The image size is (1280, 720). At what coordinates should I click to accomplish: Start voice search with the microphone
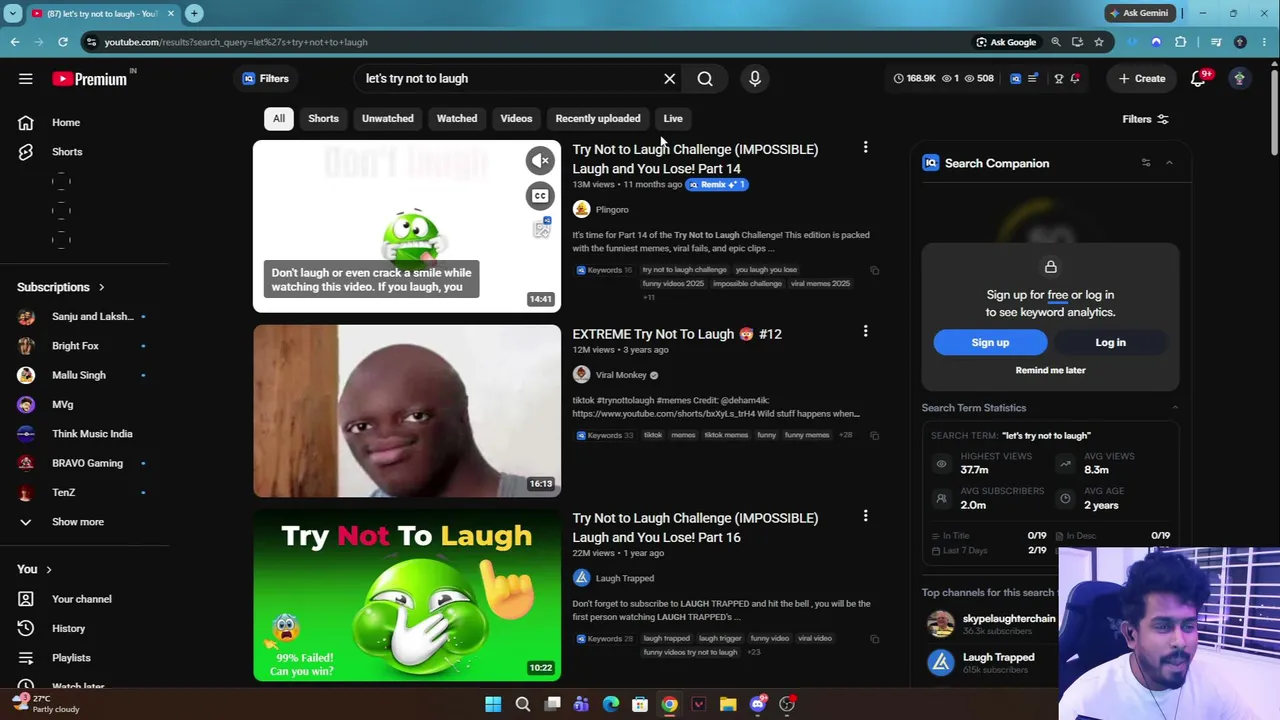click(x=755, y=79)
